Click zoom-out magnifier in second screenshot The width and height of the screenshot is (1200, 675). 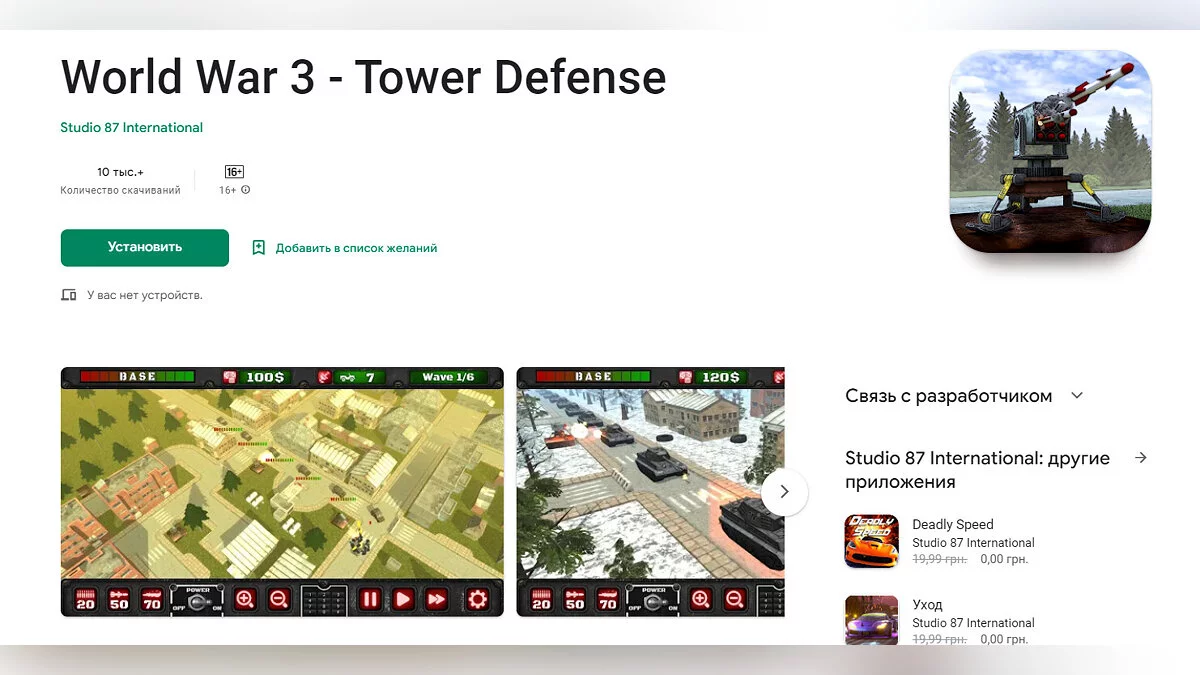(734, 599)
